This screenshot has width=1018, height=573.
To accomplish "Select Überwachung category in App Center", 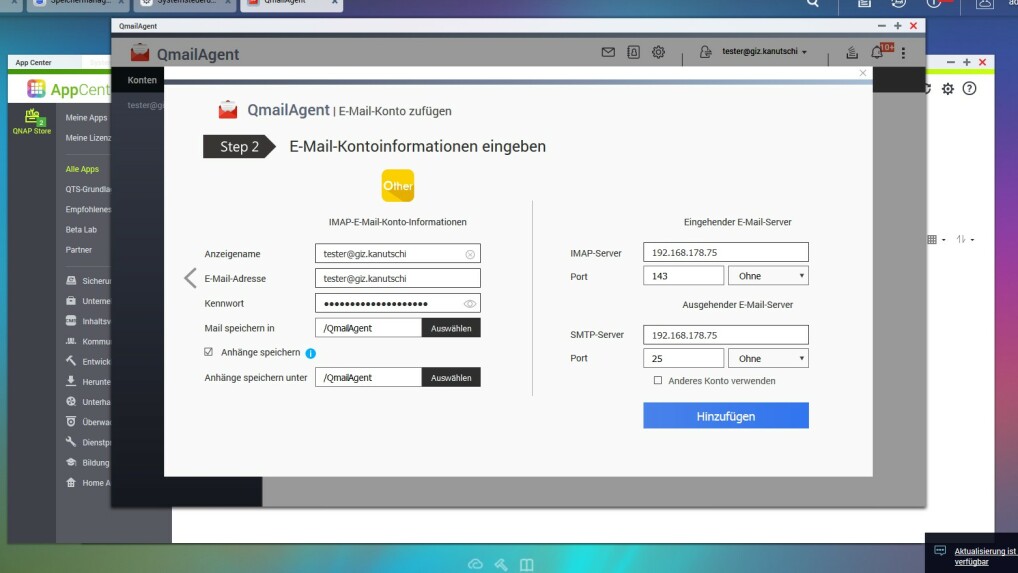I will 88,422.
